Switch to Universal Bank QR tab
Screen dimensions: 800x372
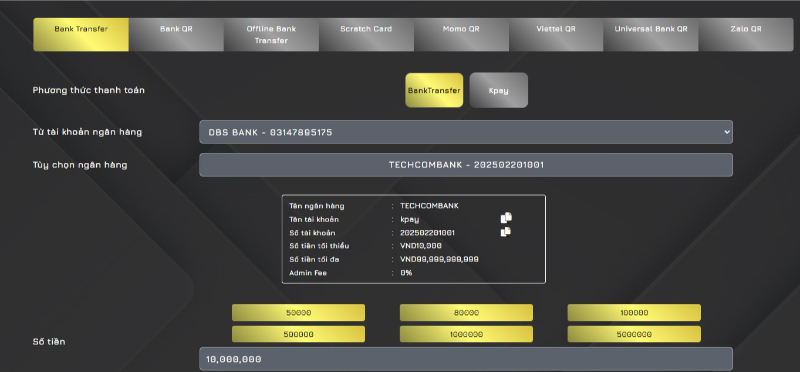(x=651, y=35)
